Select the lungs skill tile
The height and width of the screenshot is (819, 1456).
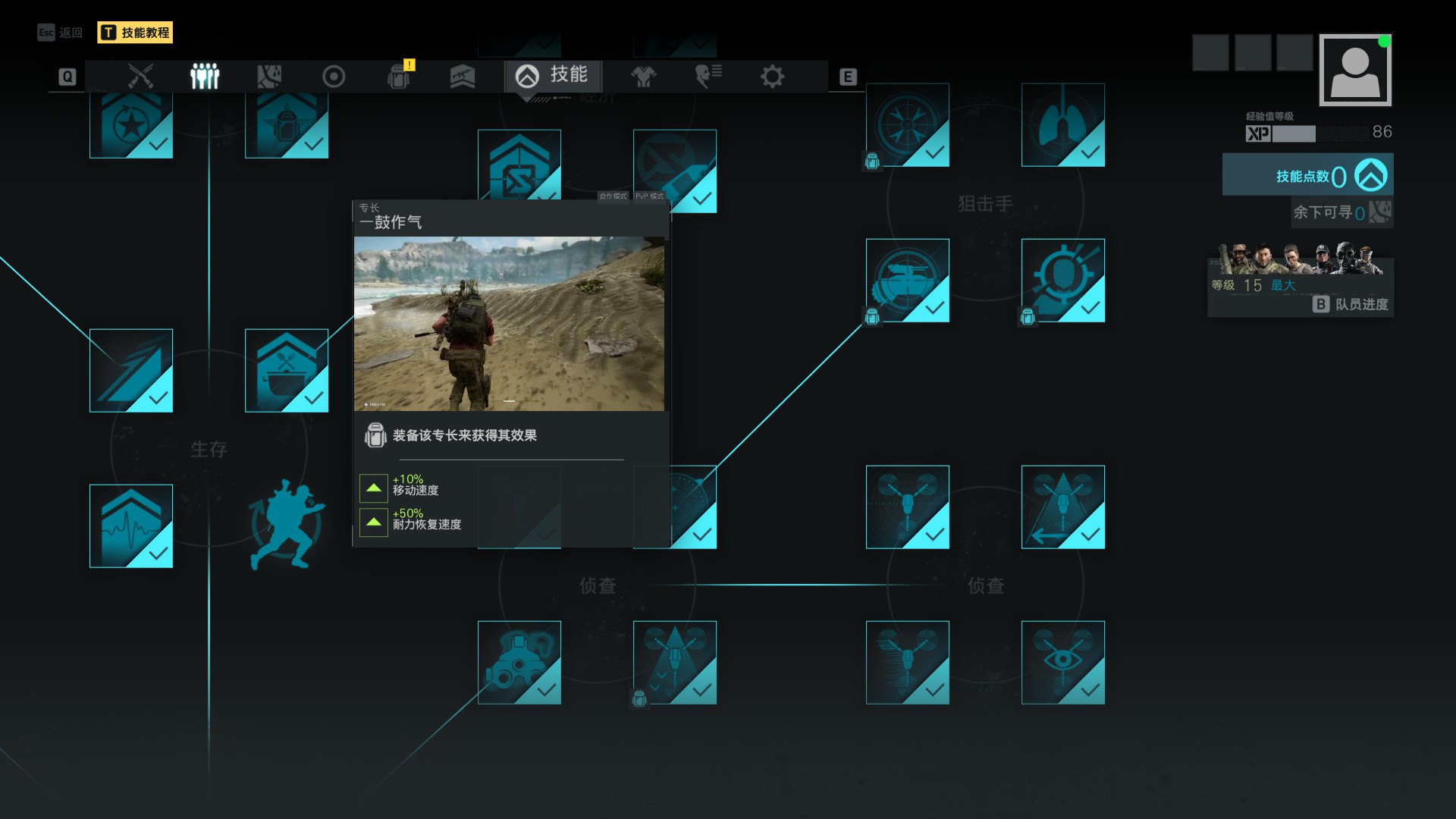tap(1062, 125)
